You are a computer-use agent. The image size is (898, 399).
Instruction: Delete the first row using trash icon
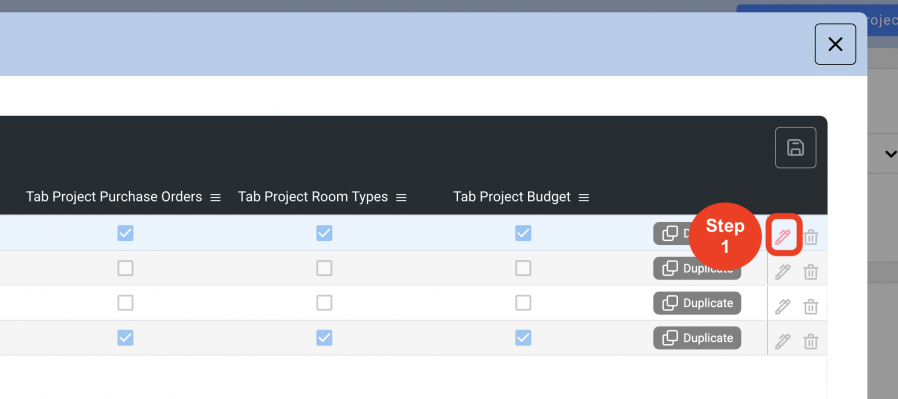pos(810,236)
